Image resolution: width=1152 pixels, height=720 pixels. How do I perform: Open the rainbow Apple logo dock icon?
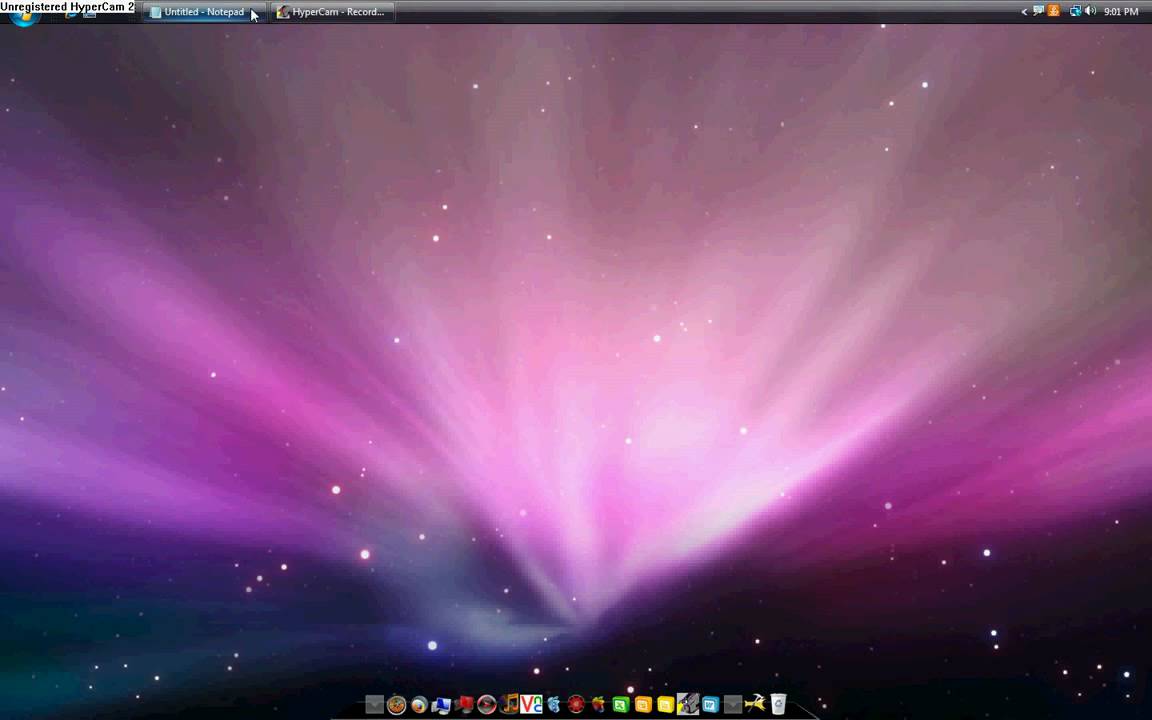coord(599,705)
